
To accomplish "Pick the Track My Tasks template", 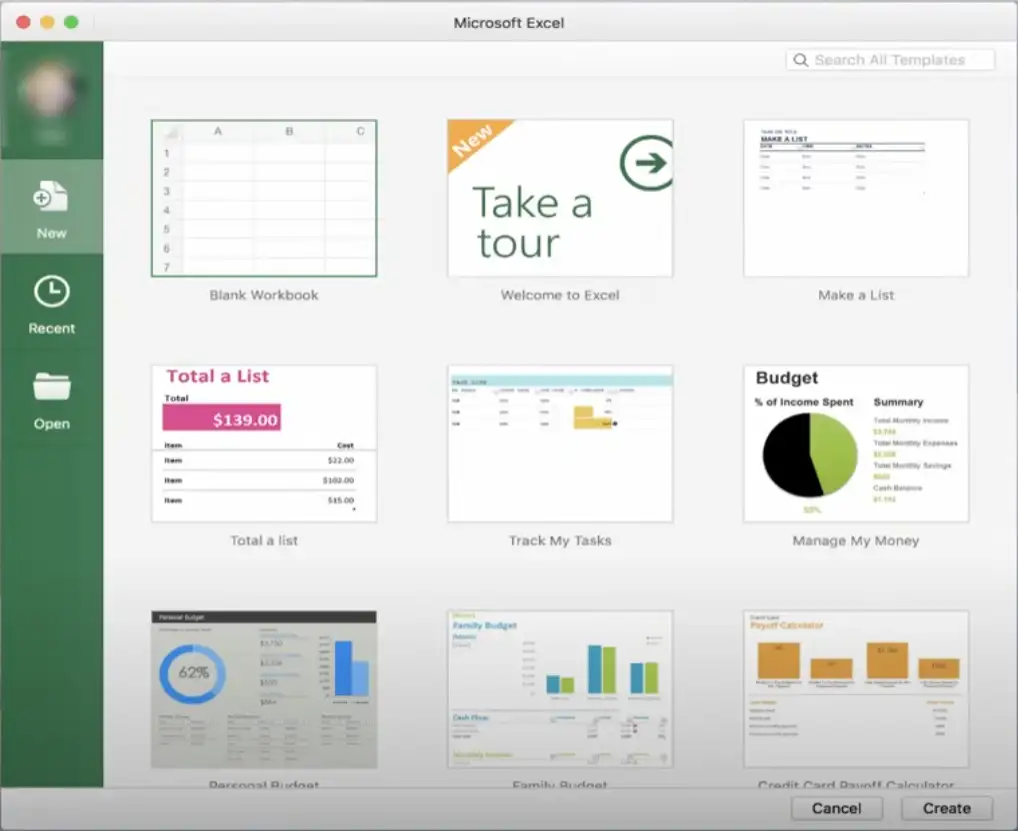I will pos(560,443).
